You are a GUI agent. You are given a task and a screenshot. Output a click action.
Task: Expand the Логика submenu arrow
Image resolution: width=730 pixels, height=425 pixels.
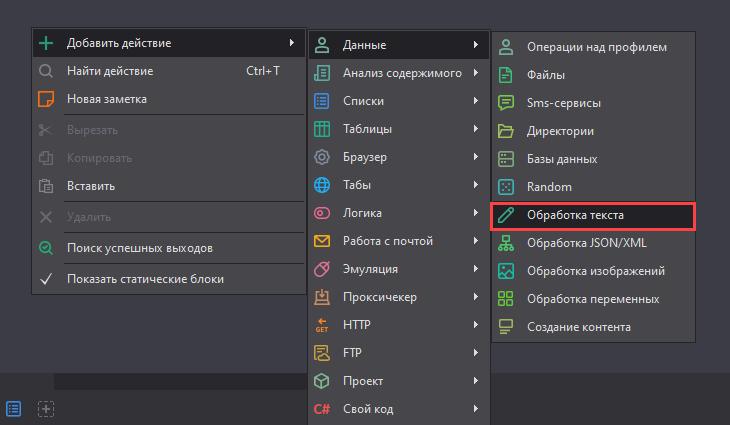pyautogui.click(x=476, y=213)
